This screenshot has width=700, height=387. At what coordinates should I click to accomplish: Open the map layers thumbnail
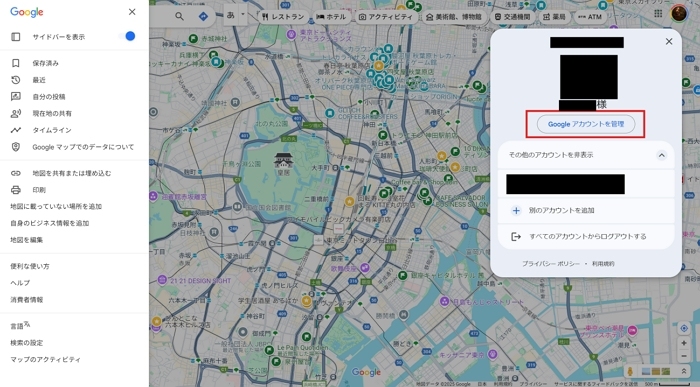pos(656,371)
